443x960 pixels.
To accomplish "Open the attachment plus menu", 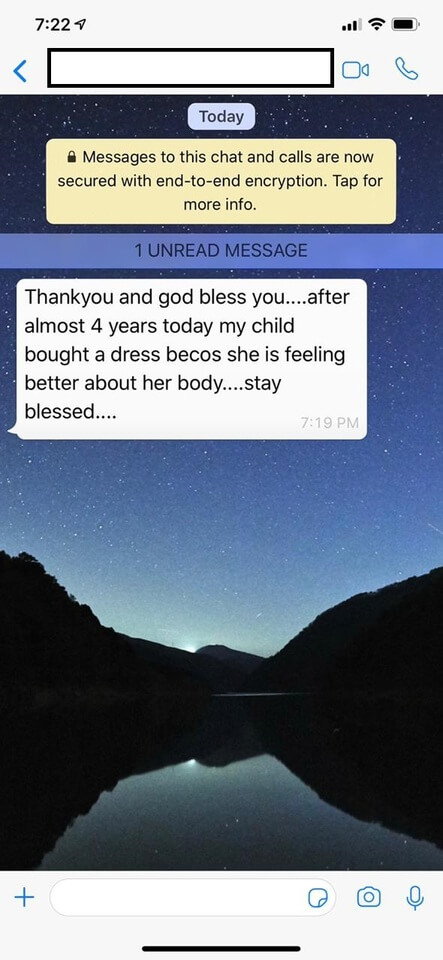I will (x=24, y=898).
